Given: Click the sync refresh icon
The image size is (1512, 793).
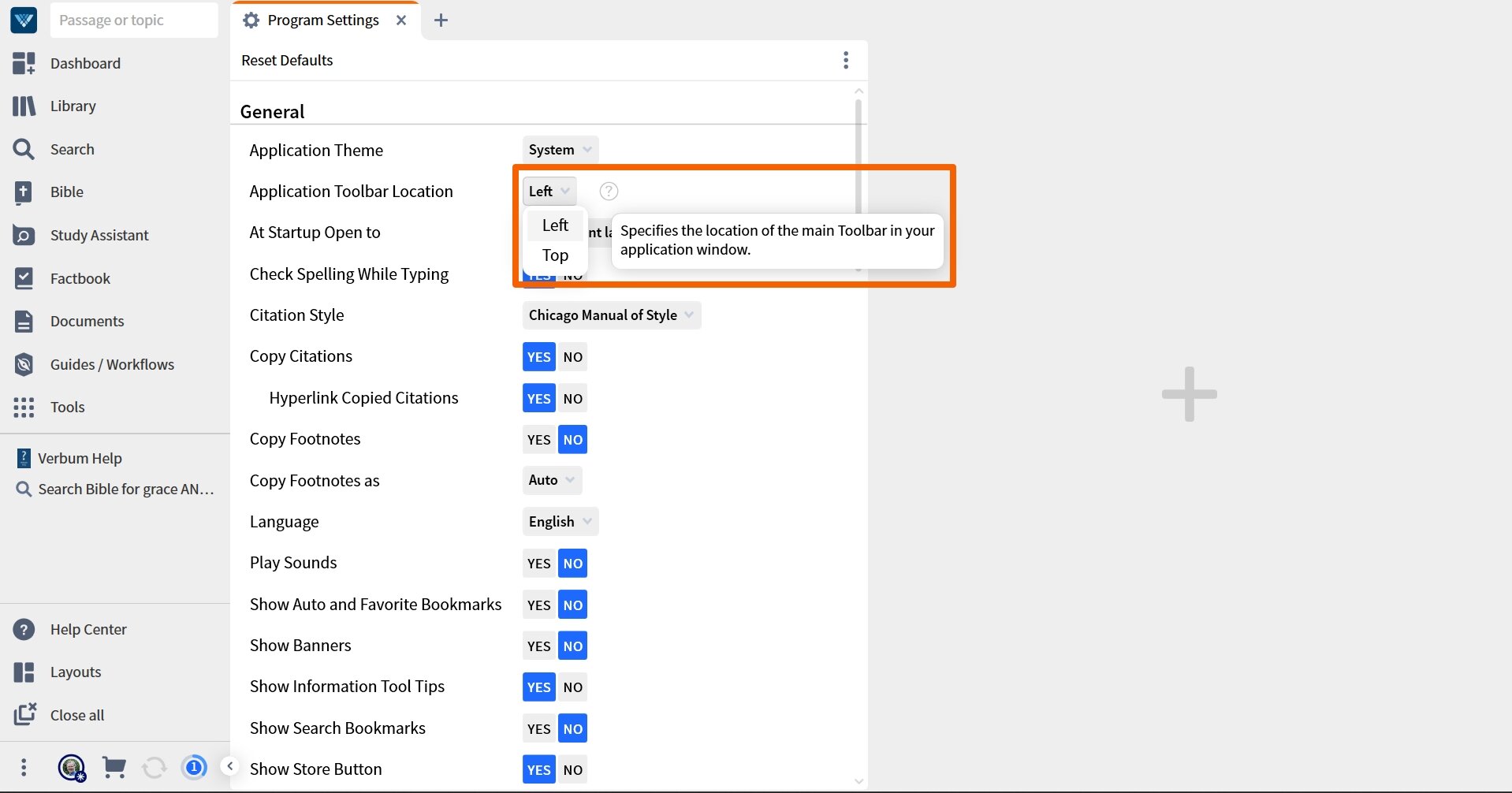Looking at the screenshot, I should tap(154, 767).
